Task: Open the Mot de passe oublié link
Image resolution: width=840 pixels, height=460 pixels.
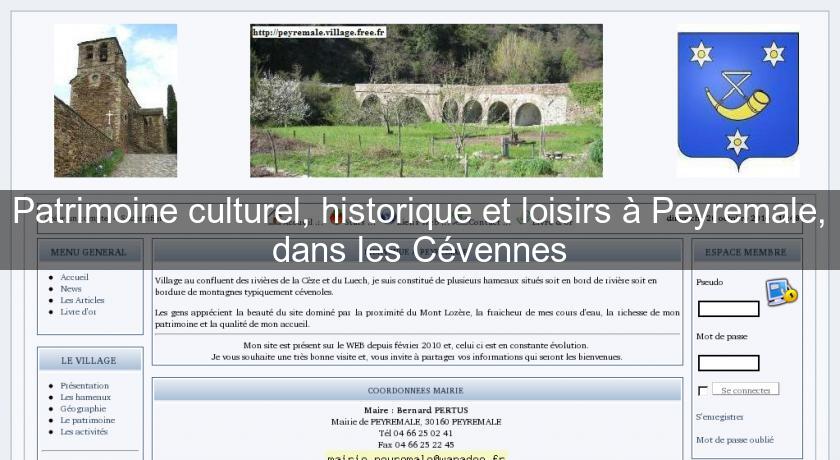Action: 735,440
